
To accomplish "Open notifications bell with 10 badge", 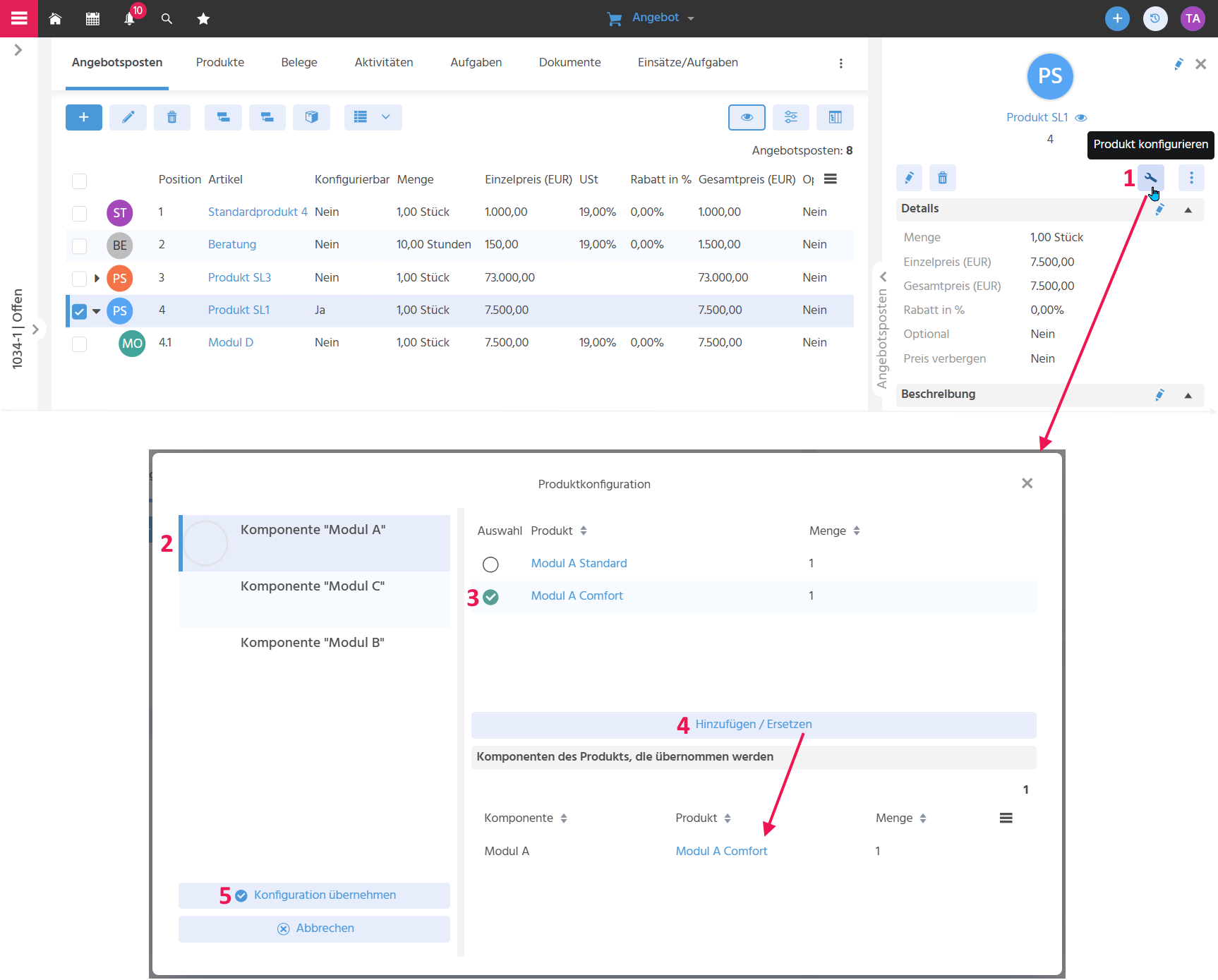I will [x=130, y=18].
